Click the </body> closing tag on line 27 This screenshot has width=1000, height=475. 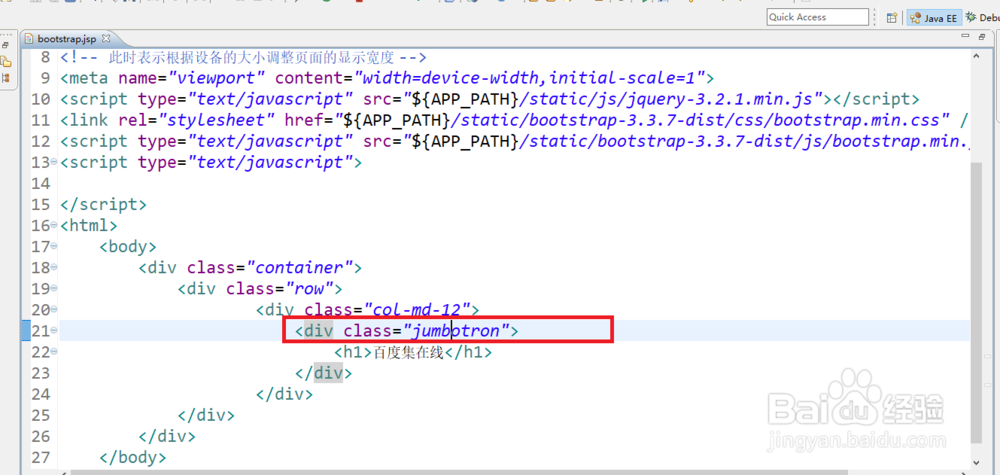[x=133, y=457]
